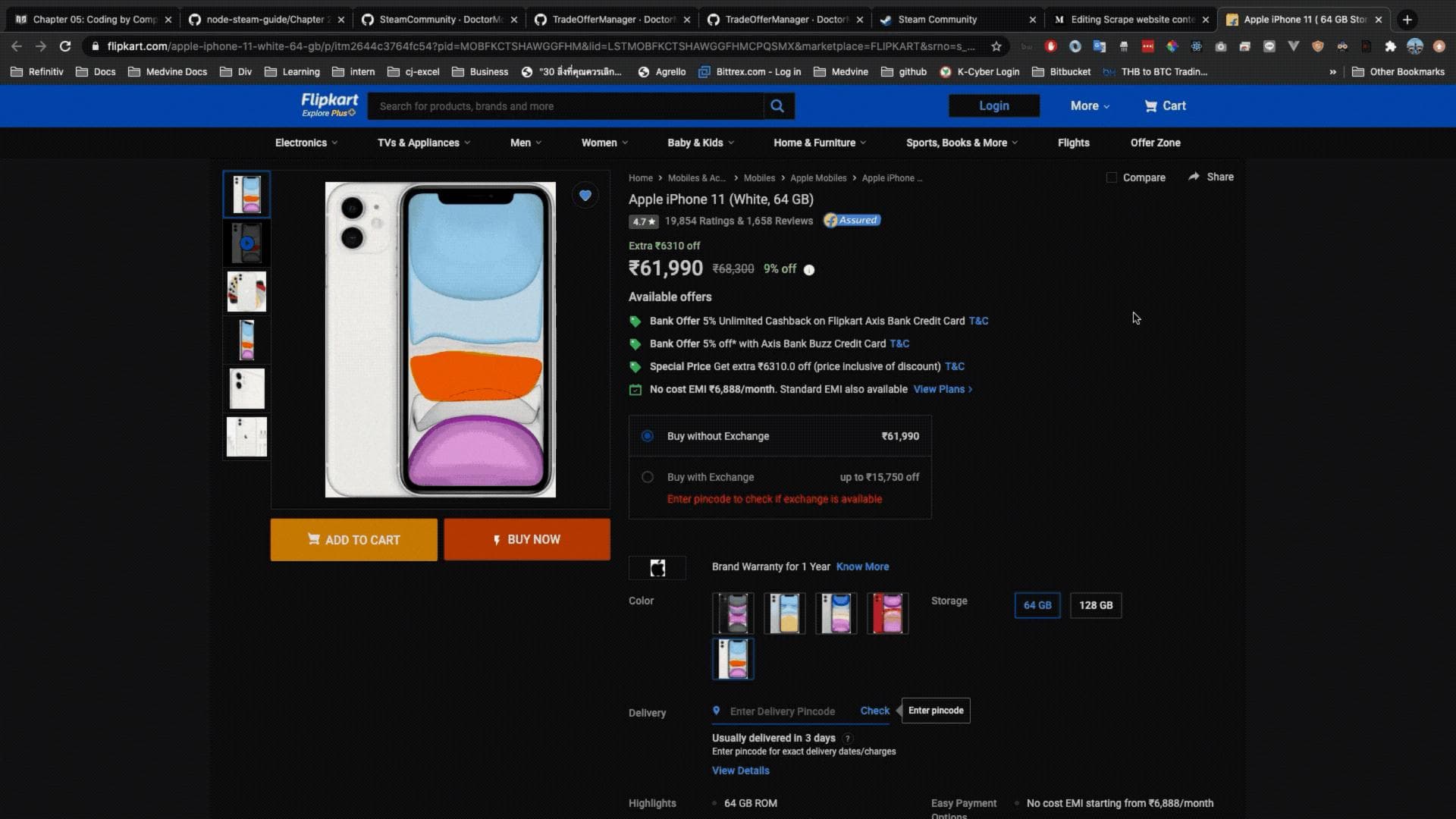
Task: Bookmark this page with star icon
Action: coord(996,46)
